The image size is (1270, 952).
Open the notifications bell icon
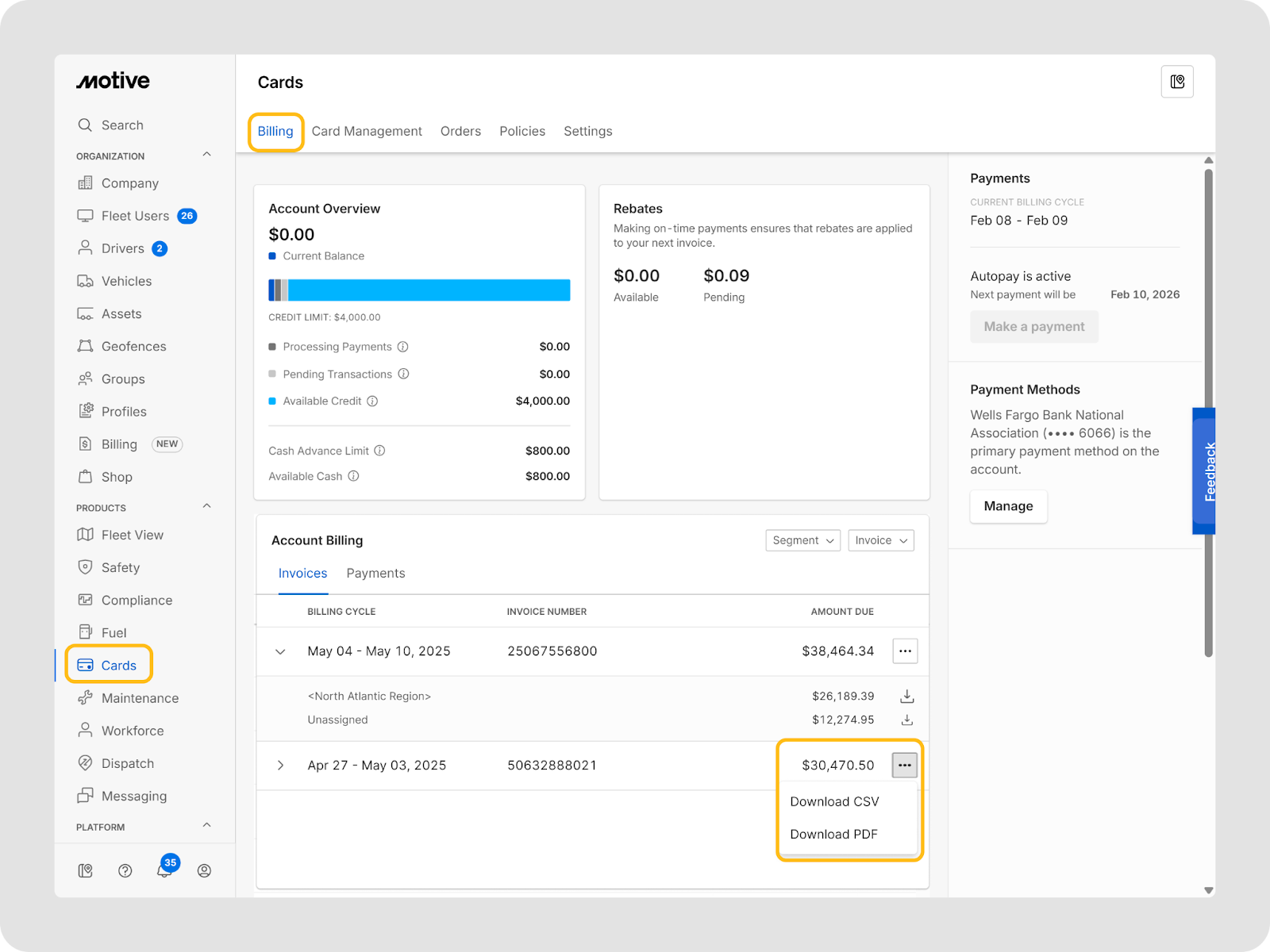(x=164, y=870)
